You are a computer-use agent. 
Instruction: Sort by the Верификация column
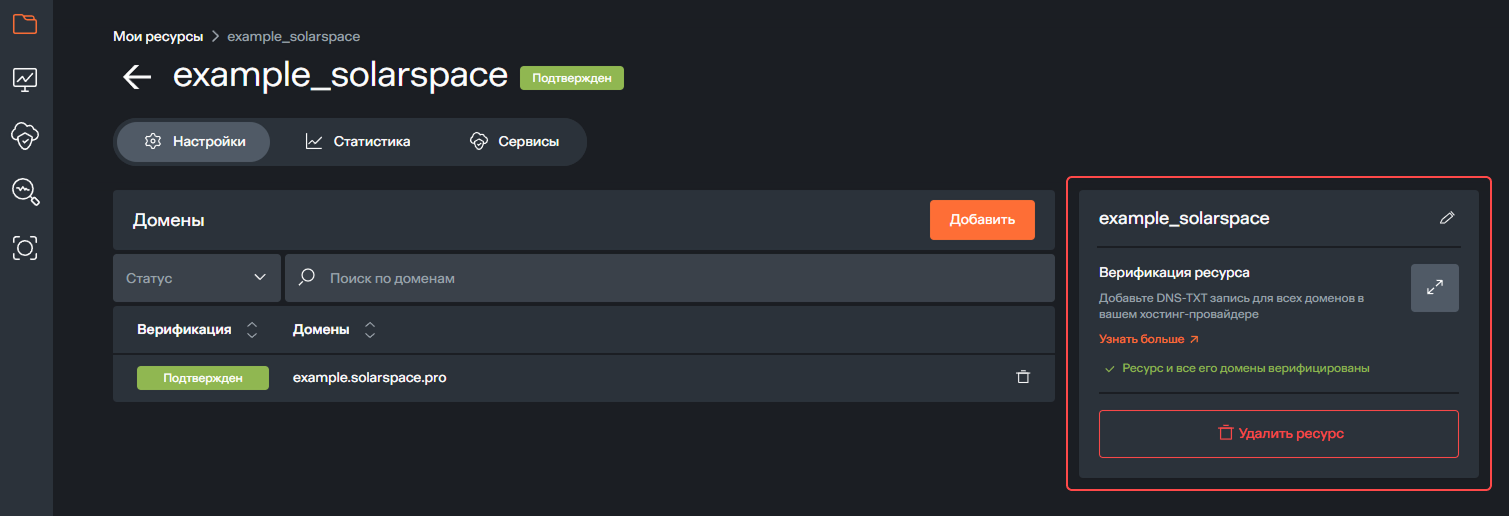point(252,329)
